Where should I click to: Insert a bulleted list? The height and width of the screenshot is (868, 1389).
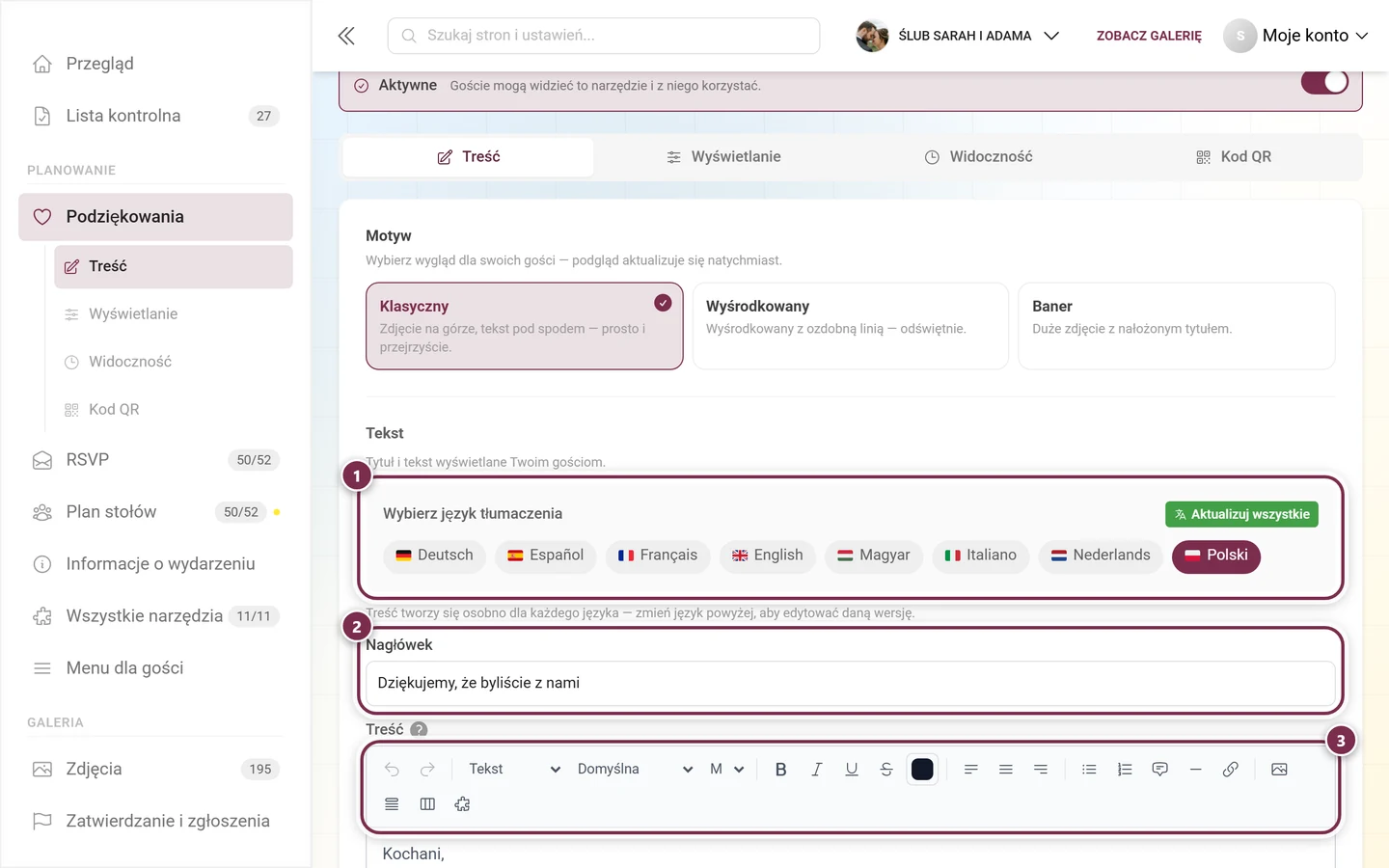click(1089, 769)
